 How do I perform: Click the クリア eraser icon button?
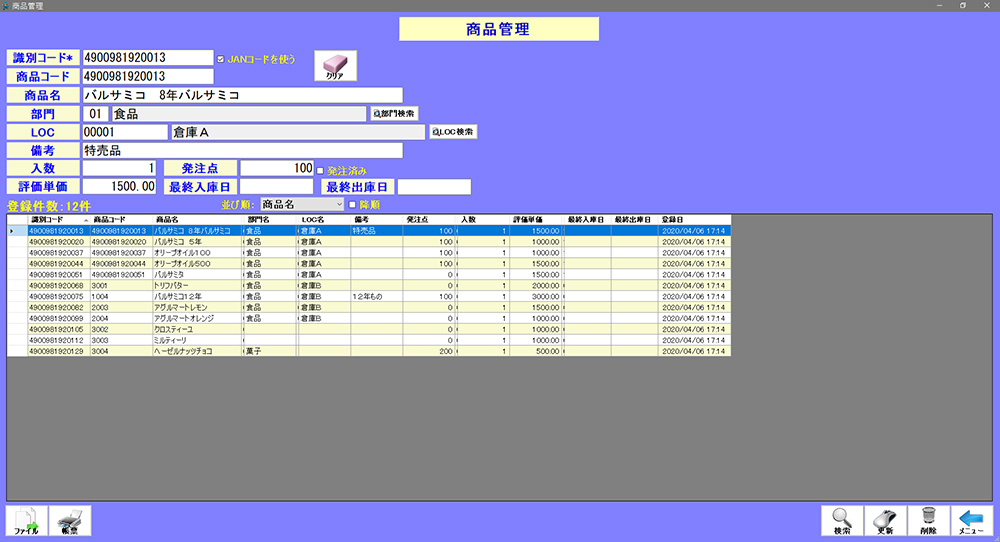point(335,66)
